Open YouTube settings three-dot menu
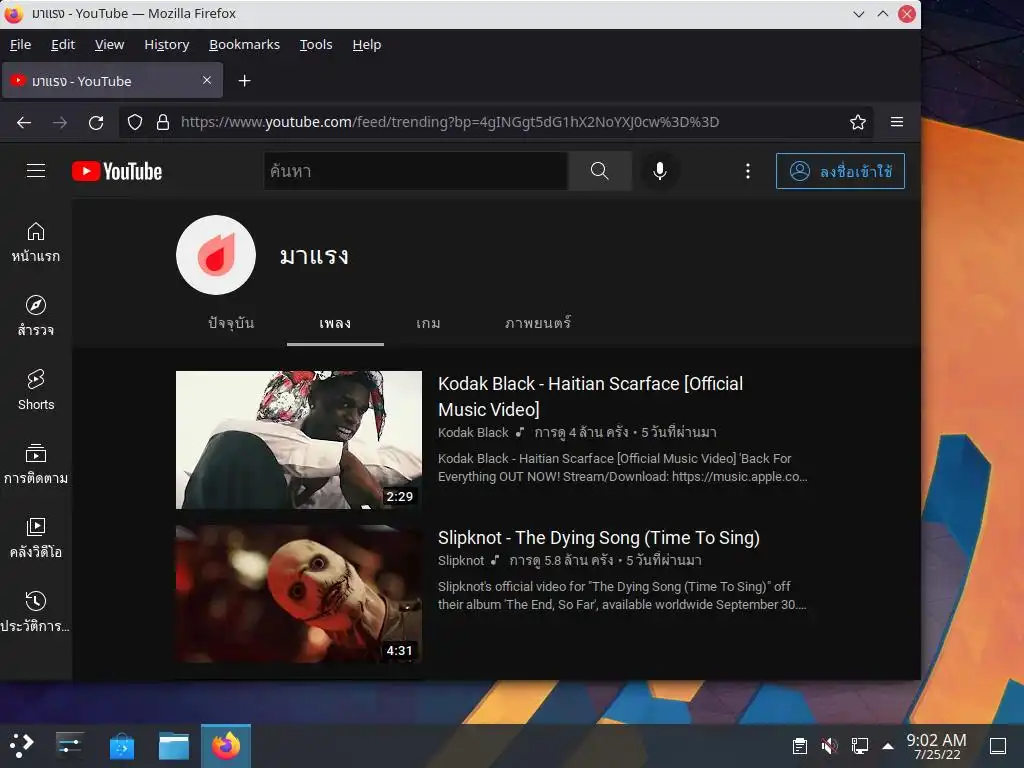1024x768 pixels. (748, 171)
